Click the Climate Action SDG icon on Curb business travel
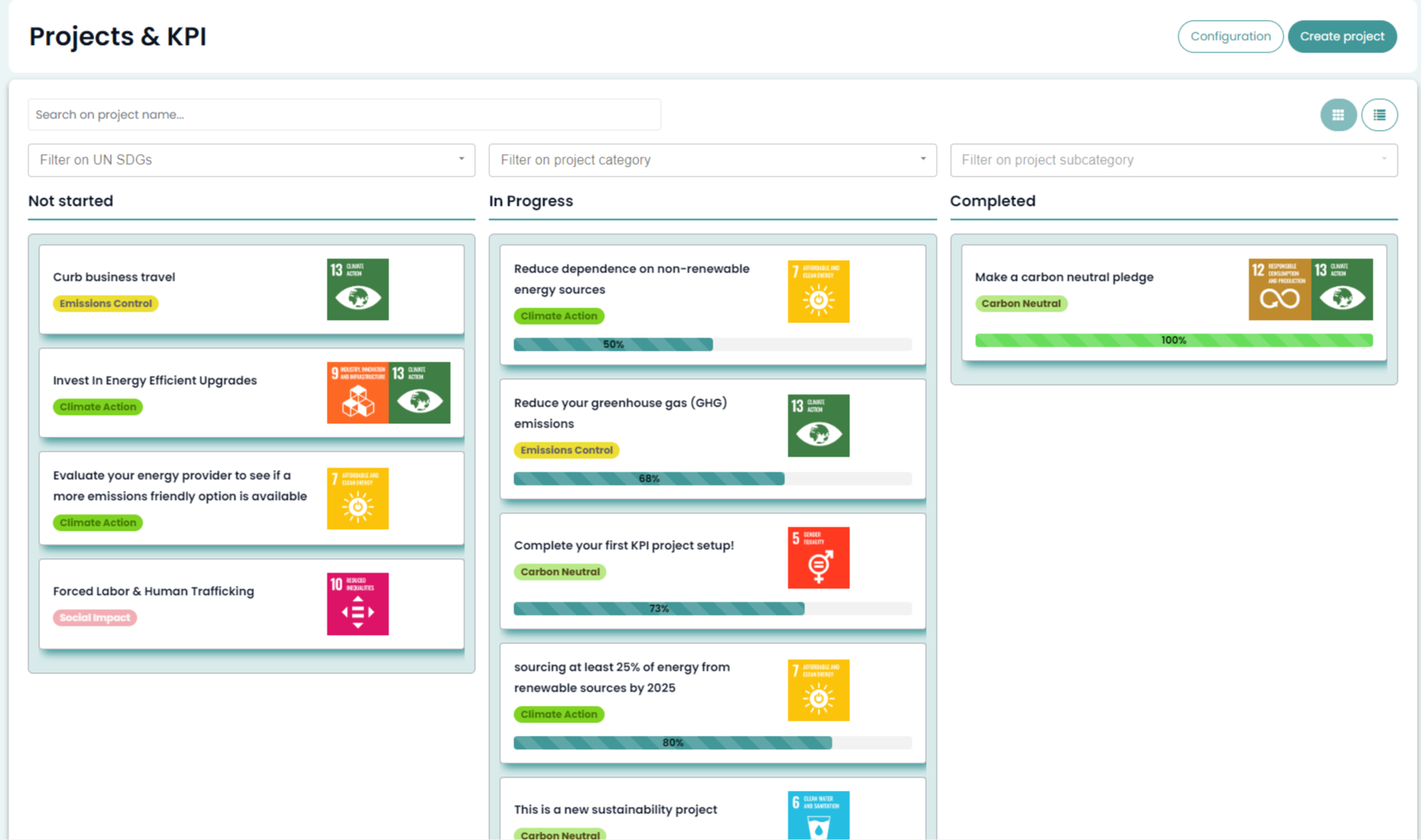 click(x=358, y=289)
